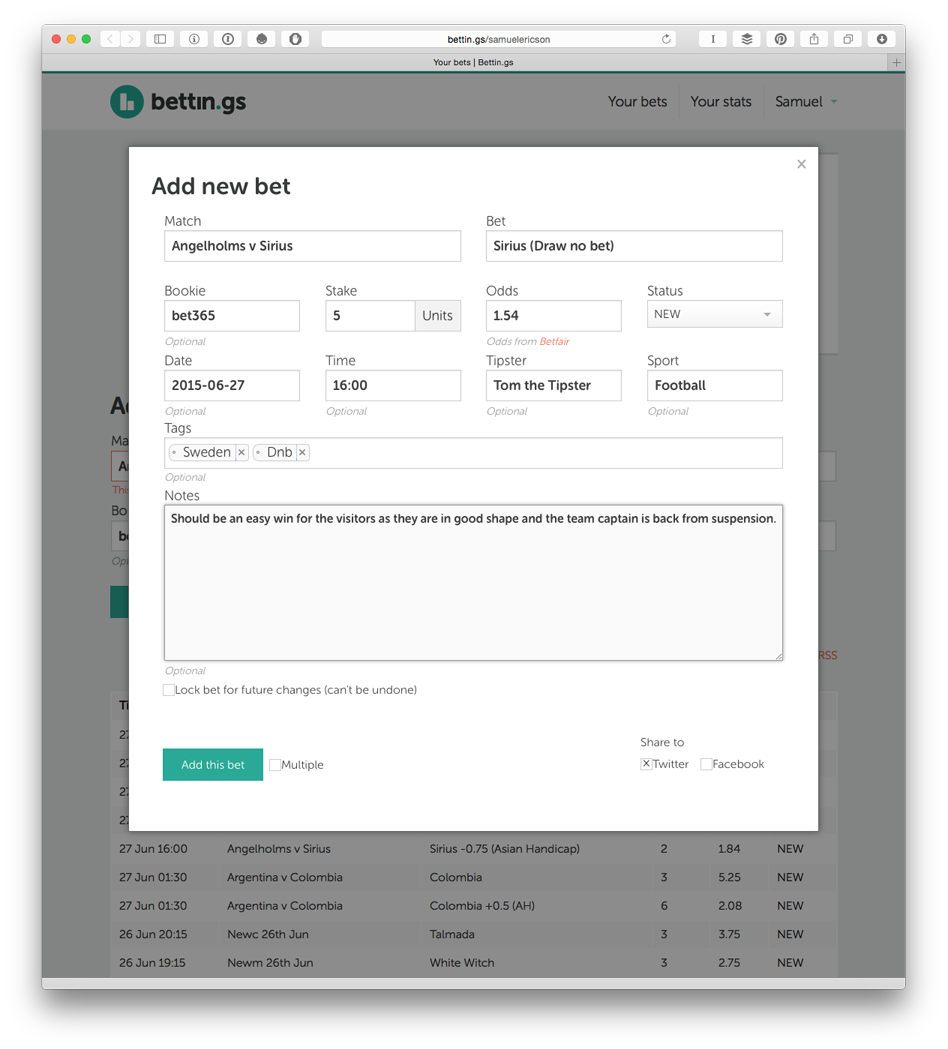Click the Instapaper I extension icon
Viewport: 948px width, 1049px height.
[x=713, y=39]
